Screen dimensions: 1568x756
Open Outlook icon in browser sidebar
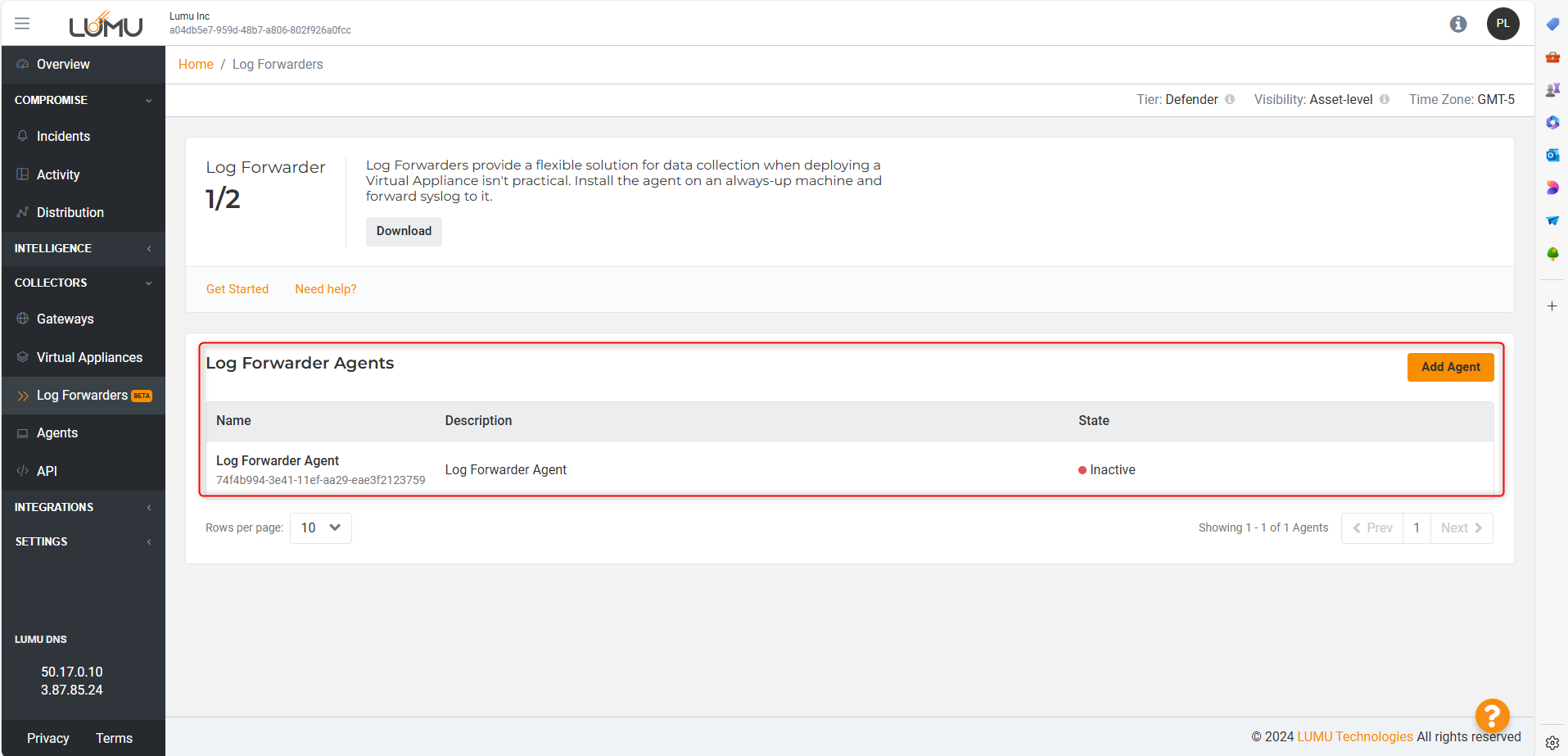point(1552,155)
